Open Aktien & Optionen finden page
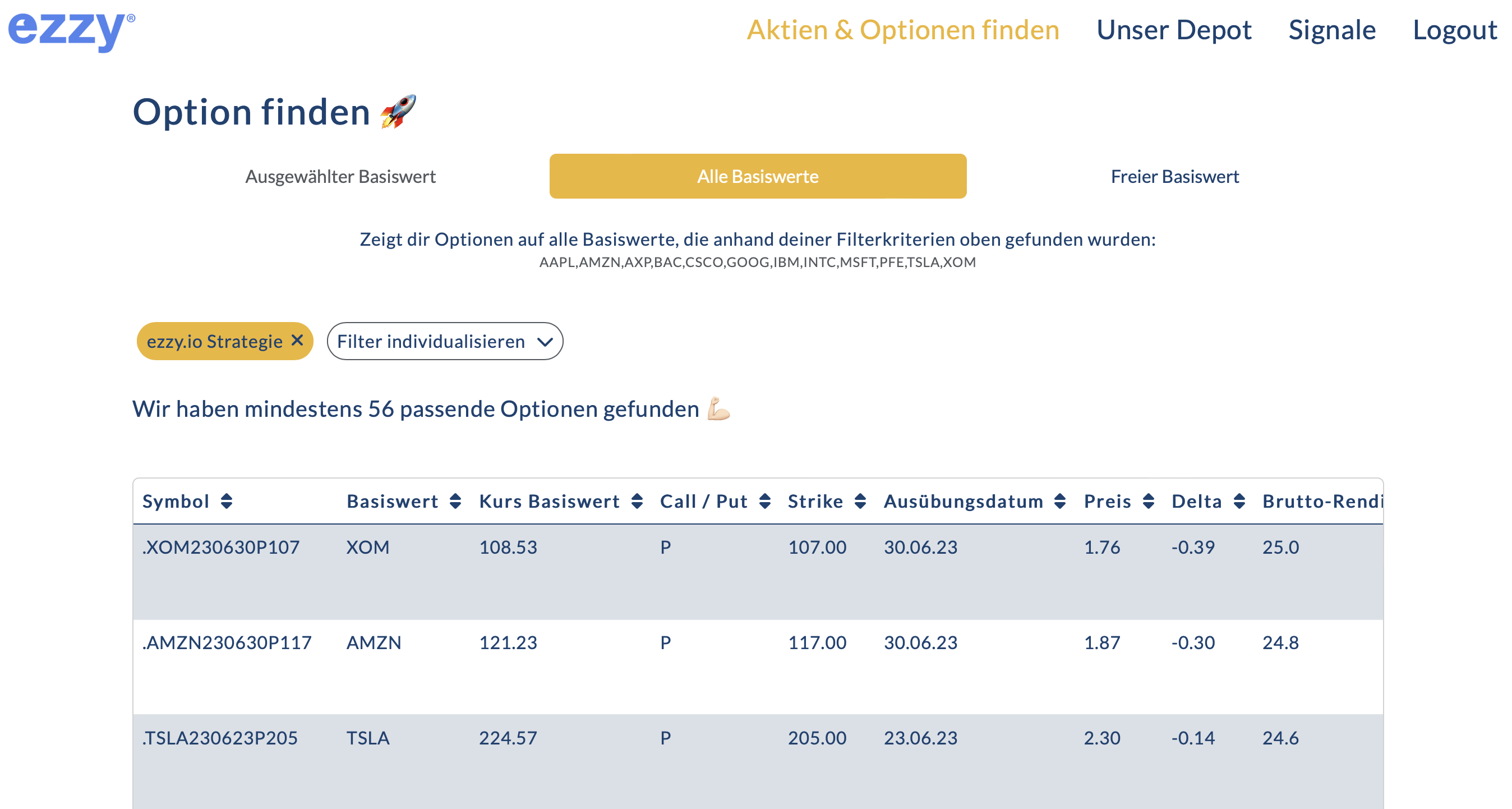Viewport: 1512px width, 809px height. click(x=903, y=30)
